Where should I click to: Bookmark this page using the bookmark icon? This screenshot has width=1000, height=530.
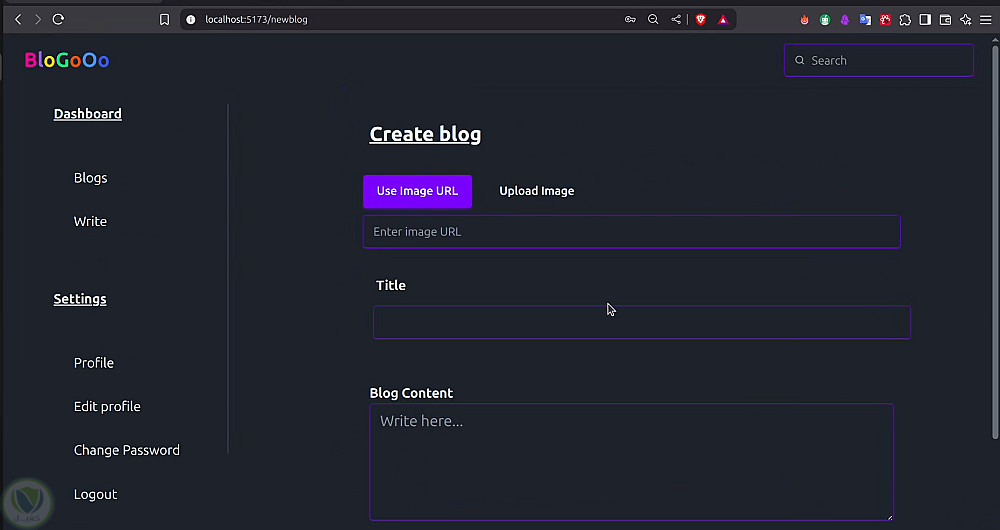[x=165, y=19]
